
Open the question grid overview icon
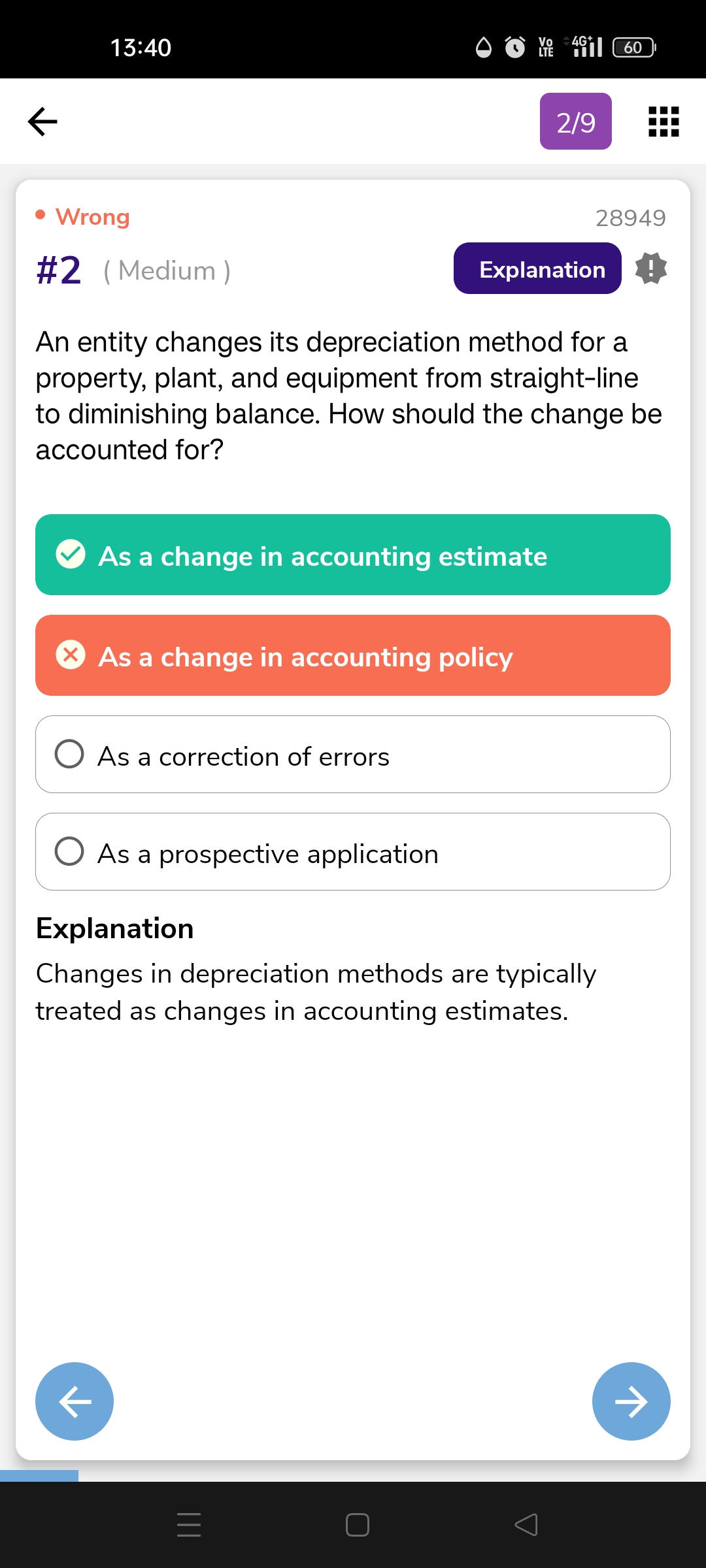664,122
